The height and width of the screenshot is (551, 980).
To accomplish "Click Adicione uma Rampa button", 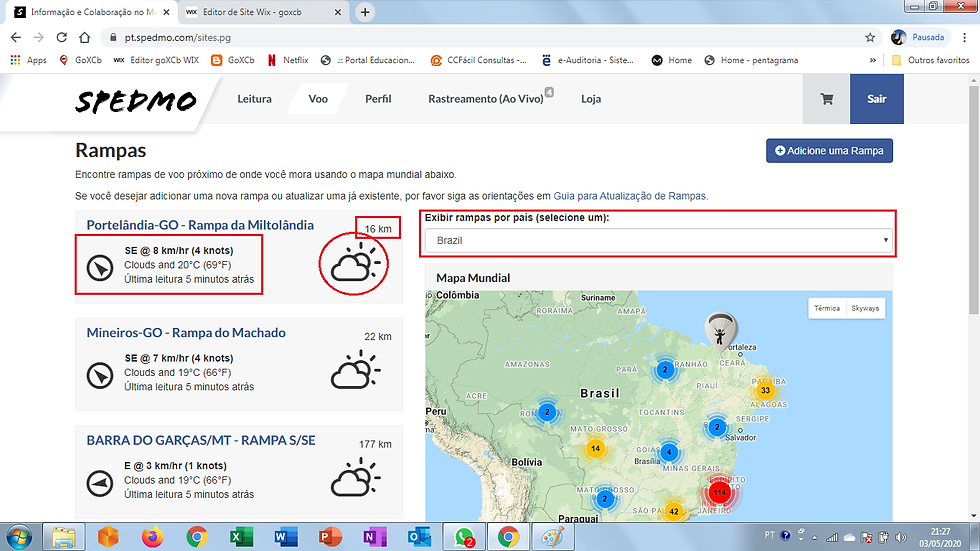I will click(x=829, y=151).
